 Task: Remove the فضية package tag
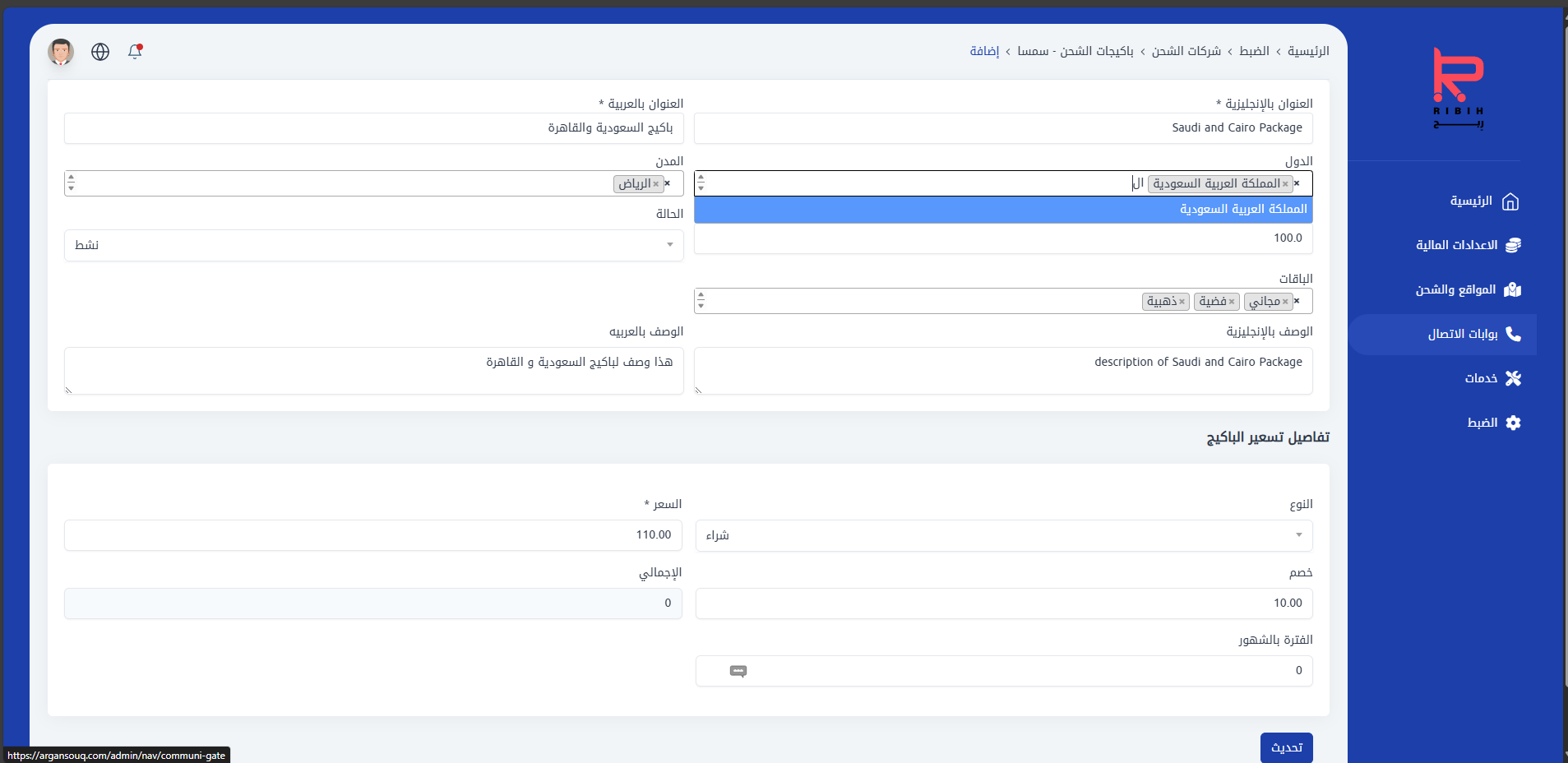click(1231, 302)
